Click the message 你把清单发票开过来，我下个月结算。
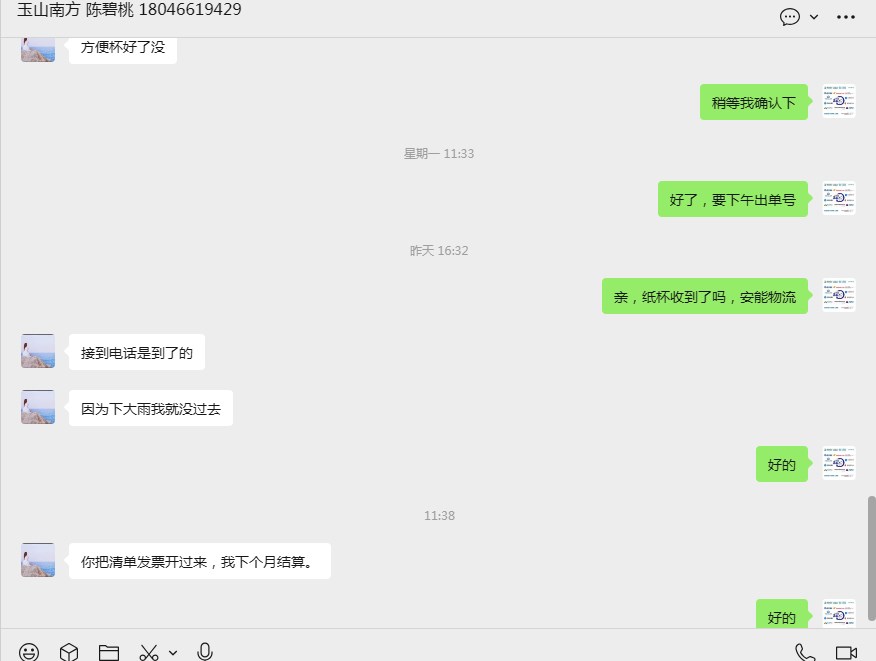Screen dimensions: 876x661 199,561
